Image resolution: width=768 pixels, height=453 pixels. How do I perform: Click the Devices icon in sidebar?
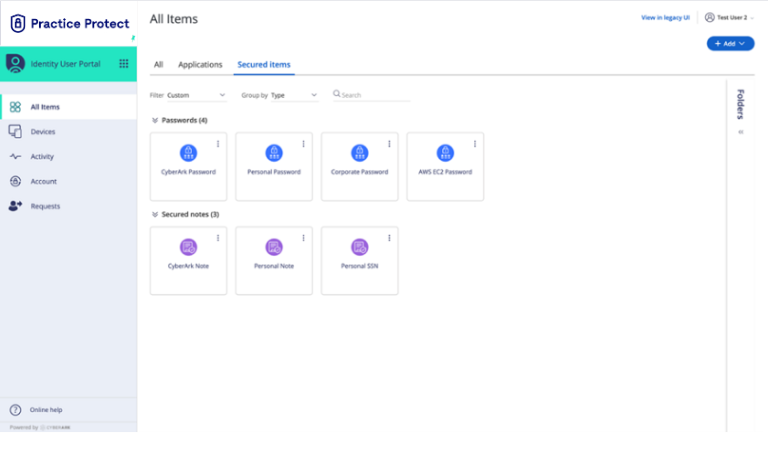[15, 131]
